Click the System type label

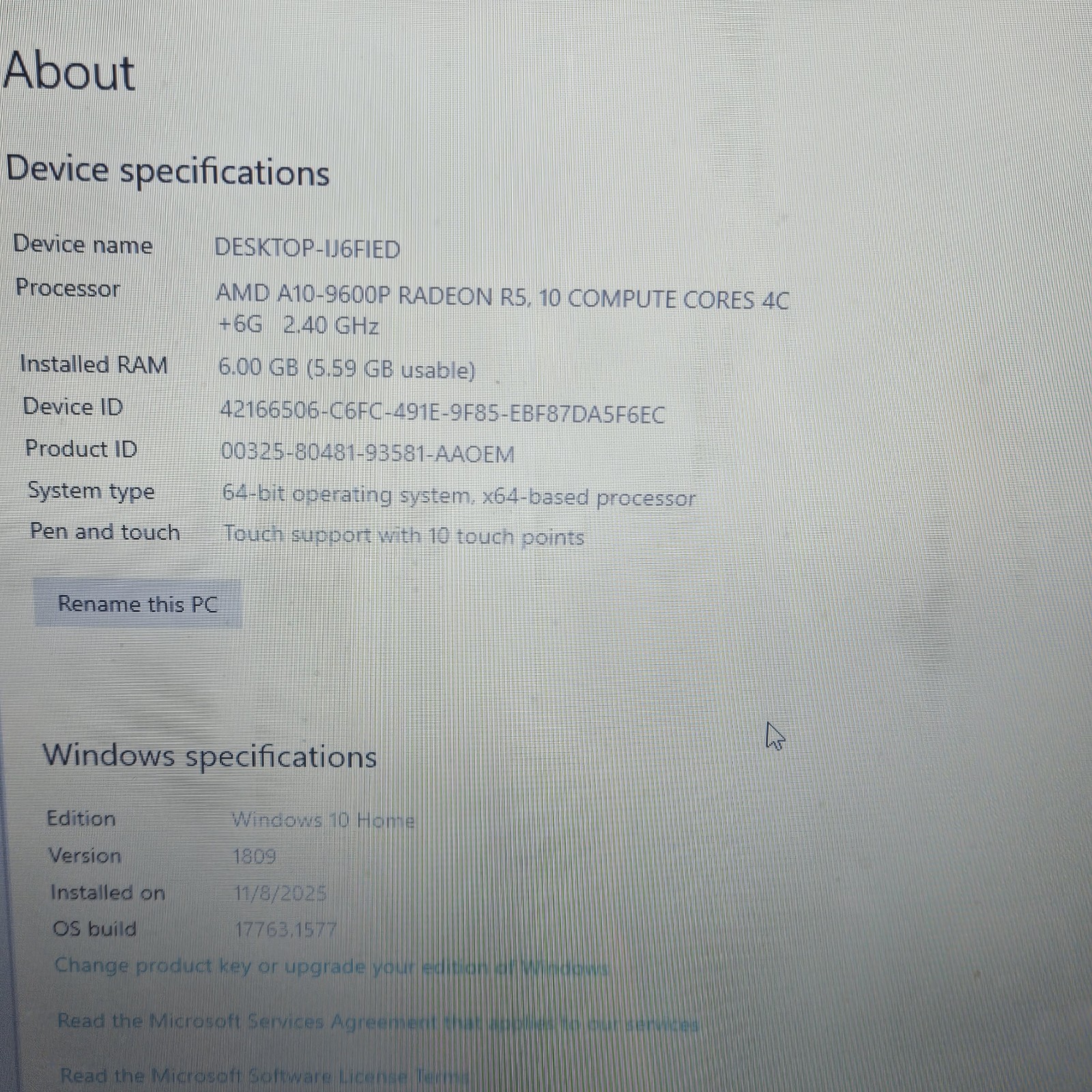point(91,491)
